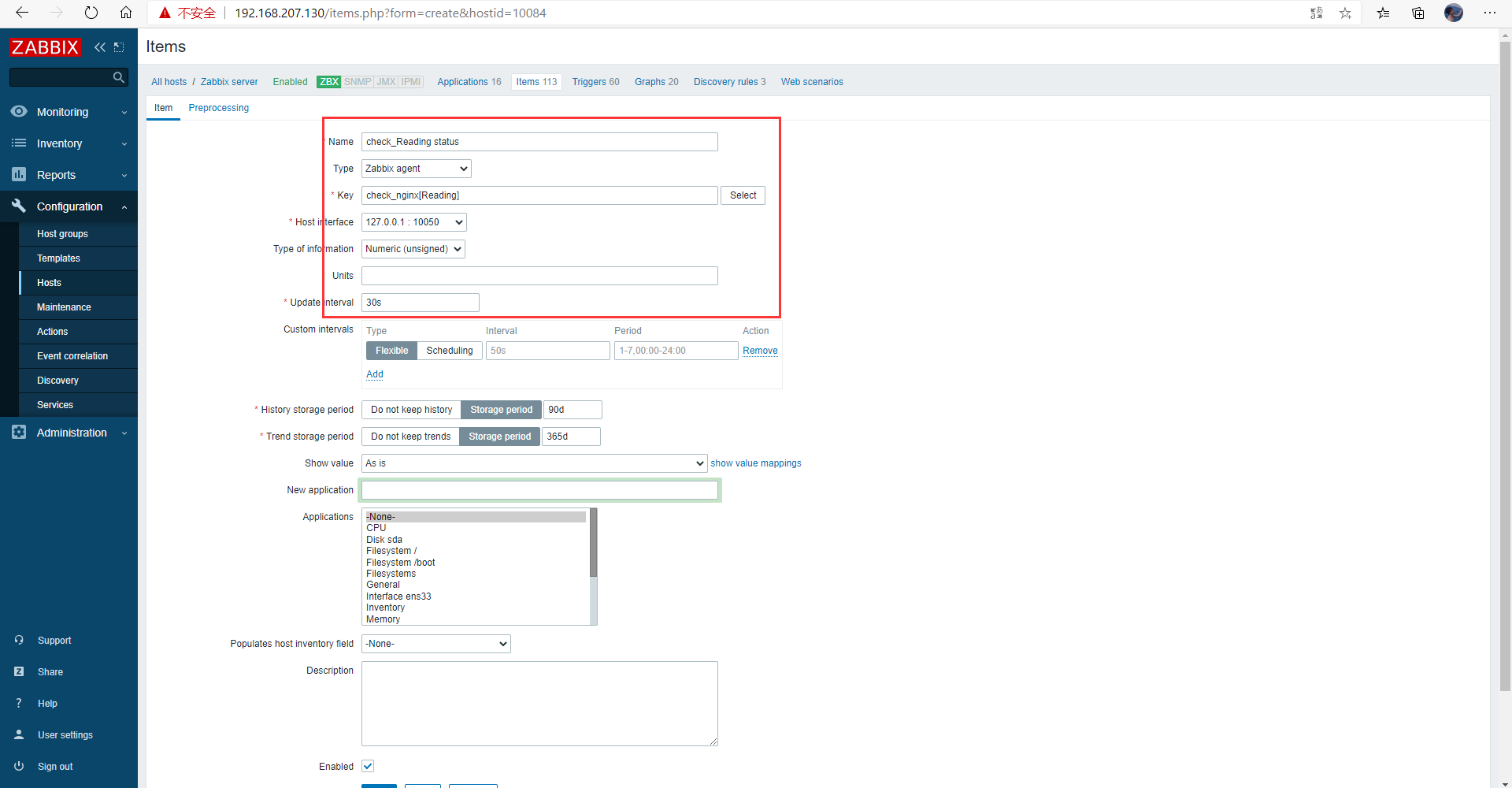Screen dimensions: 1512x788
Task: Click the Reports chart icon
Action: (19, 175)
